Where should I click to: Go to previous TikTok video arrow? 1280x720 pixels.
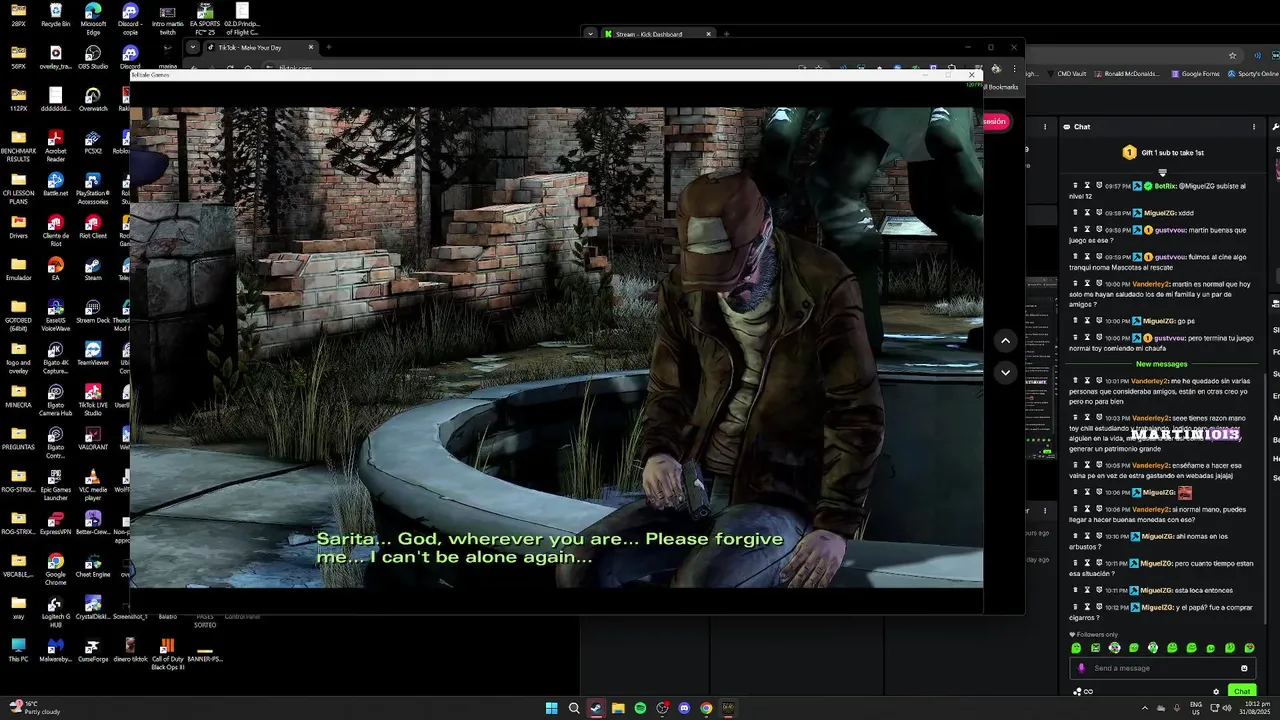click(x=1006, y=341)
